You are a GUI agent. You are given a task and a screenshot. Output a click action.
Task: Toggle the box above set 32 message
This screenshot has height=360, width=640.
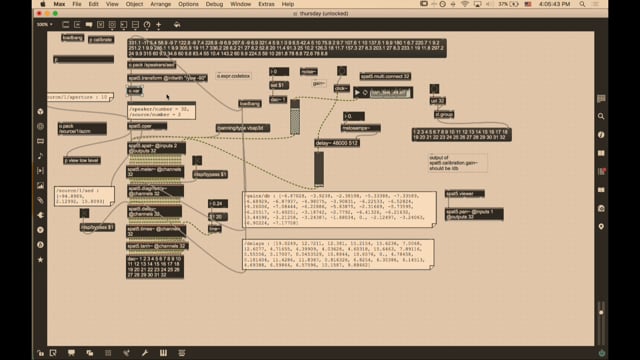[x=434, y=89]
